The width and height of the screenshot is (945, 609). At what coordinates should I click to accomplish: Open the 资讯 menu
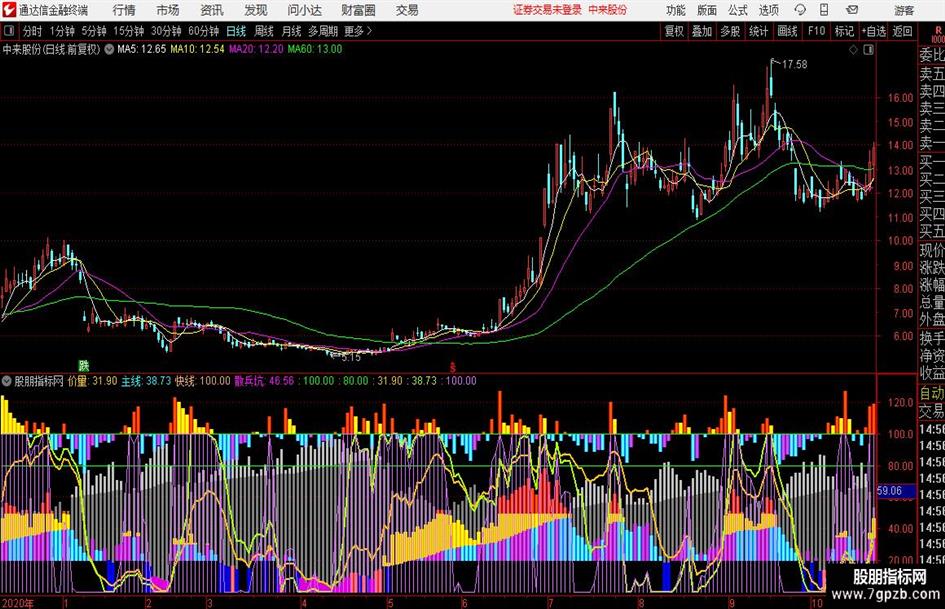click(212, 10)
